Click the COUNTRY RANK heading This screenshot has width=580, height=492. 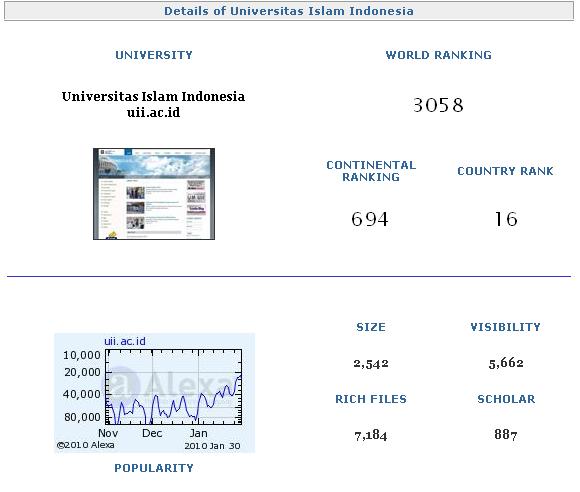(505, 171)
